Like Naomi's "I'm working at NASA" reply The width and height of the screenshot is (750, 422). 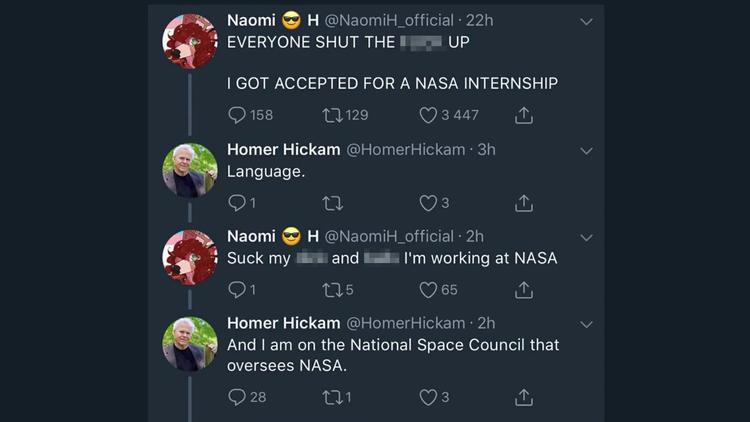(428, 290)
